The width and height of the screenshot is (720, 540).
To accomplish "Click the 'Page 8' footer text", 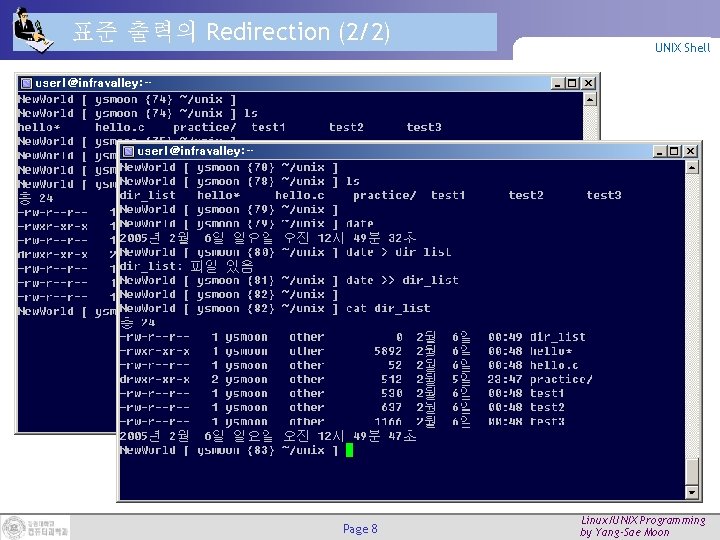I will pyautogui.click(x=360, y=529).
